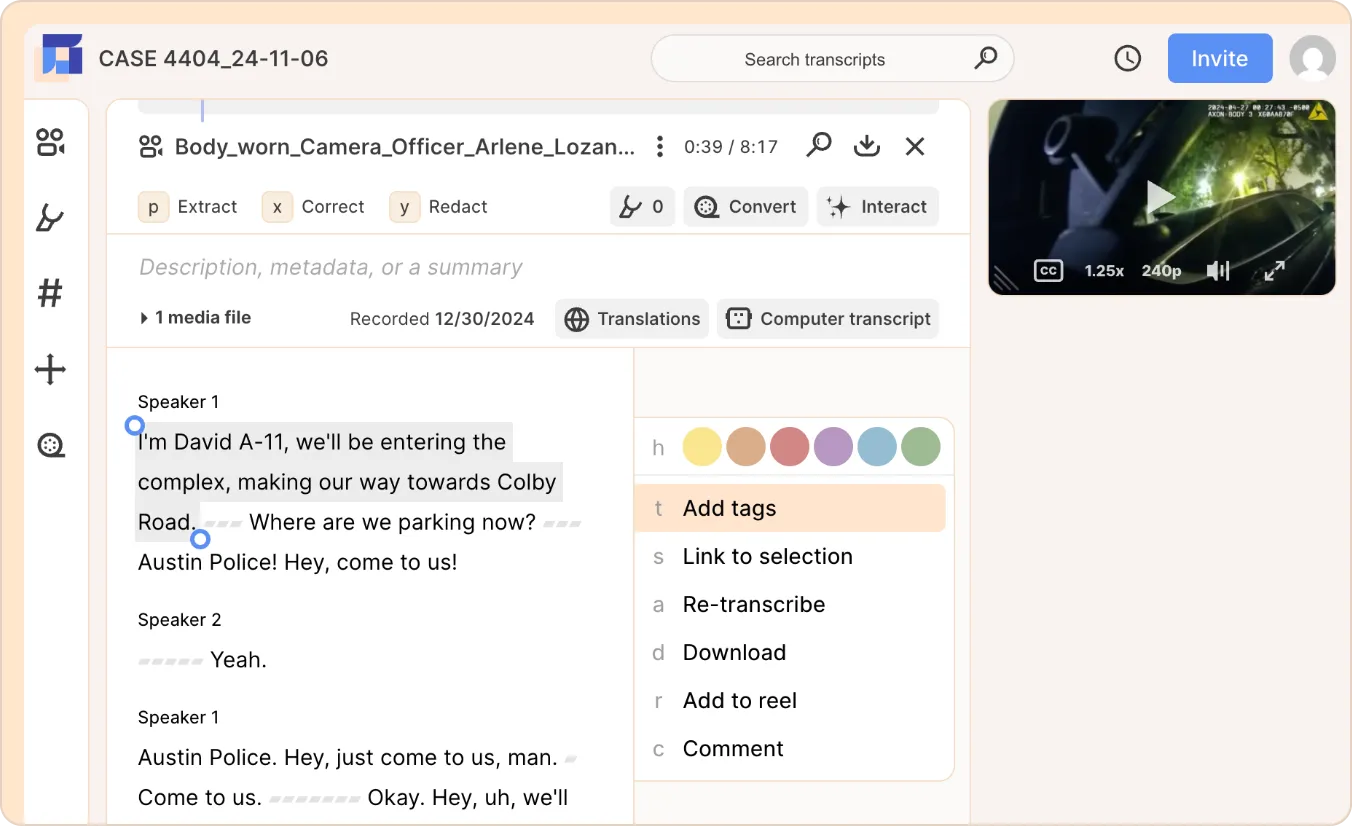Viewport: 1352px width, 826px height.
Task: Open the history clock icon
Action: (1128, 59)
